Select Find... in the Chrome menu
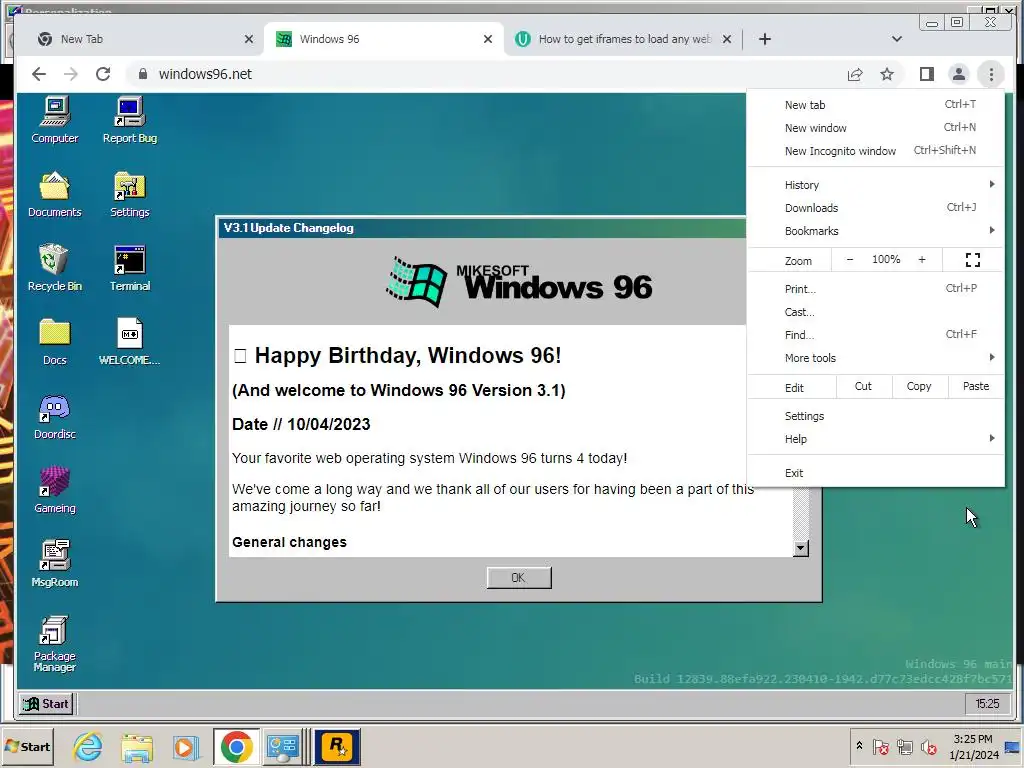1024x768 pixels. pos(875,334)
